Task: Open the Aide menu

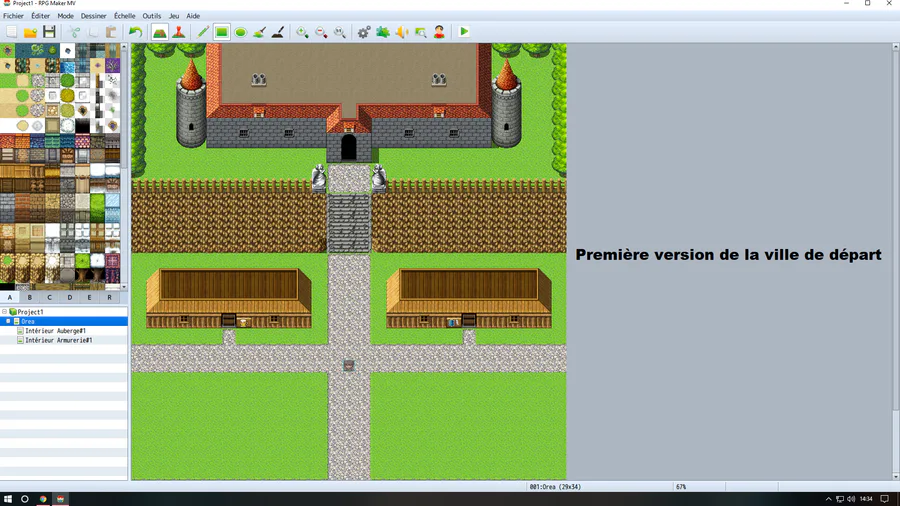Action: [x=193, y=16]
